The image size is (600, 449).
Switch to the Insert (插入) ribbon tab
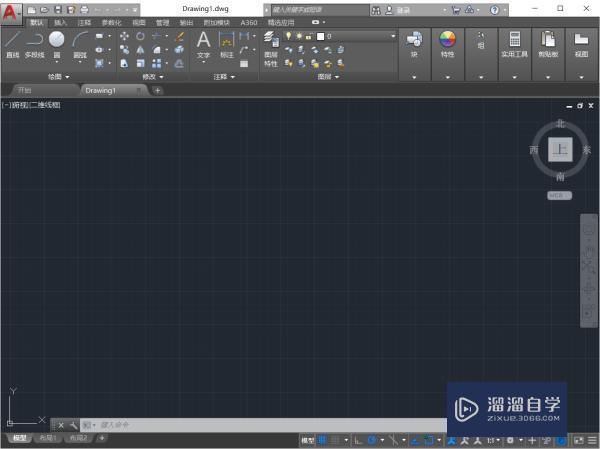pos(60,23)
